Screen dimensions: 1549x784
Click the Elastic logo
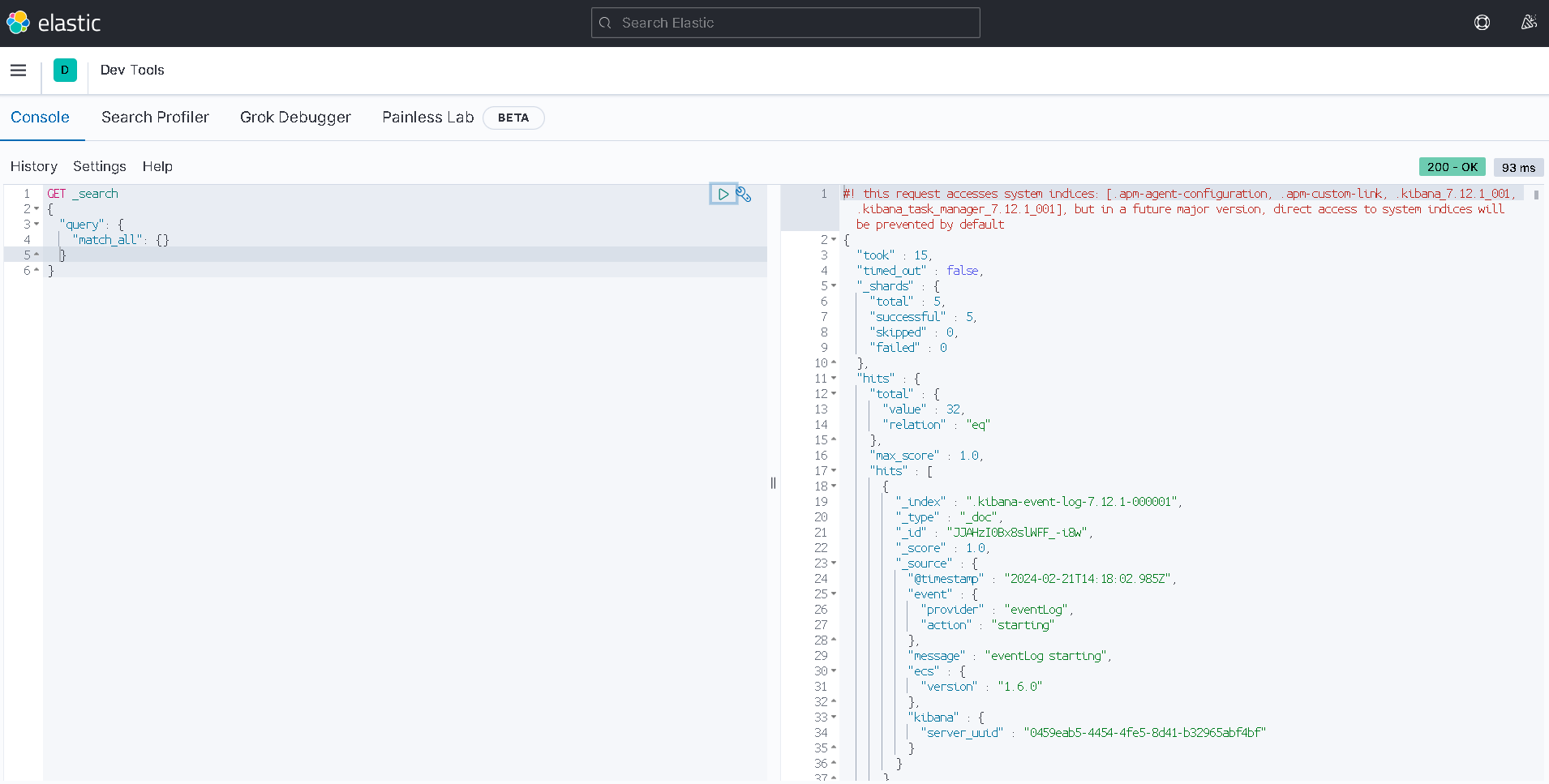coord(54,23)
